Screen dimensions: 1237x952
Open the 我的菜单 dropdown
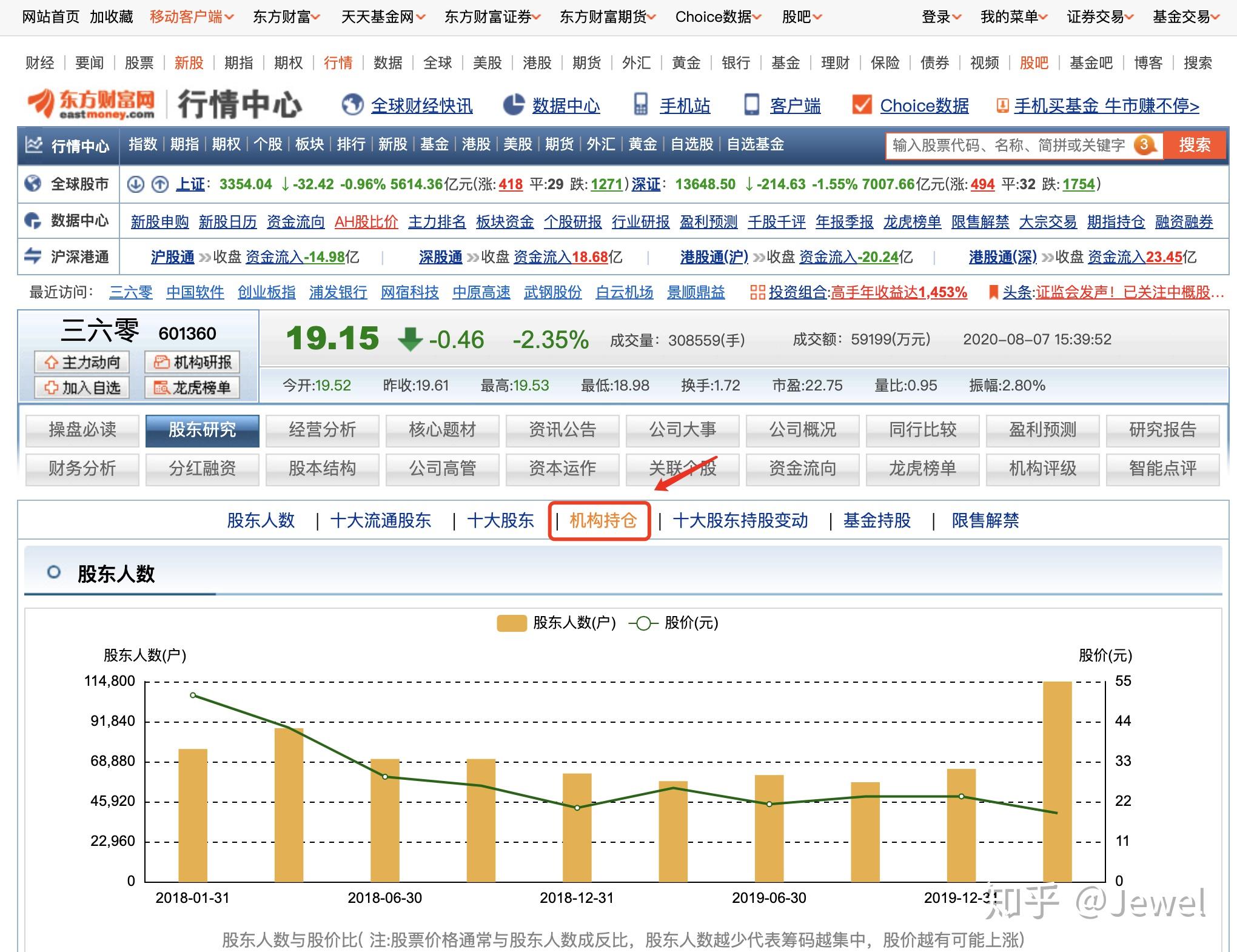(x=1014, y=17)
